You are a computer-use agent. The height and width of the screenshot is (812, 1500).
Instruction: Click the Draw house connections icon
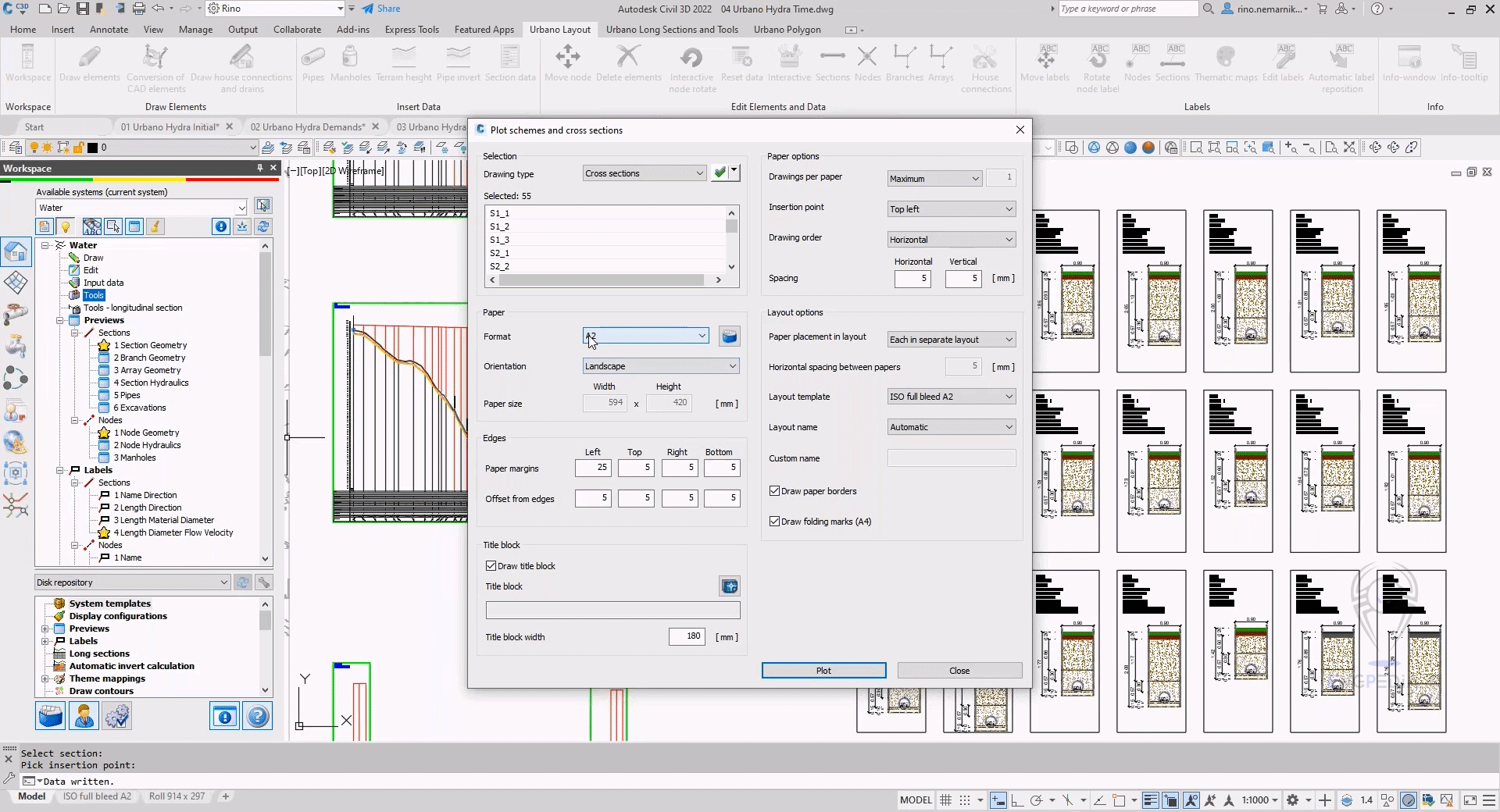[x=241, y=59]
